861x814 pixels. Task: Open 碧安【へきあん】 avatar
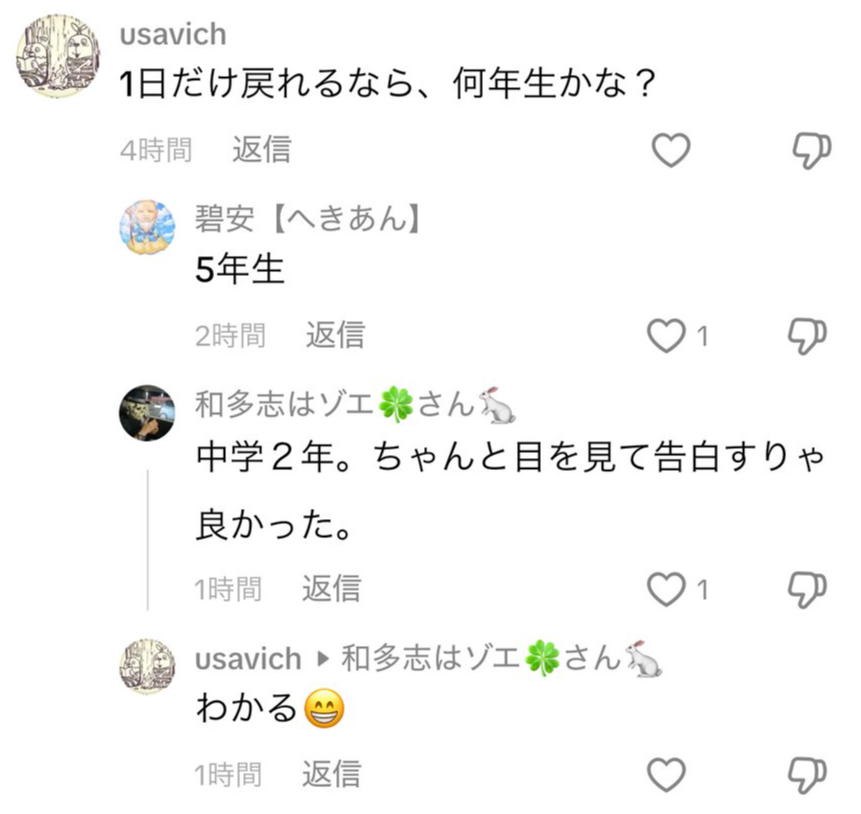tap(147, 227)
